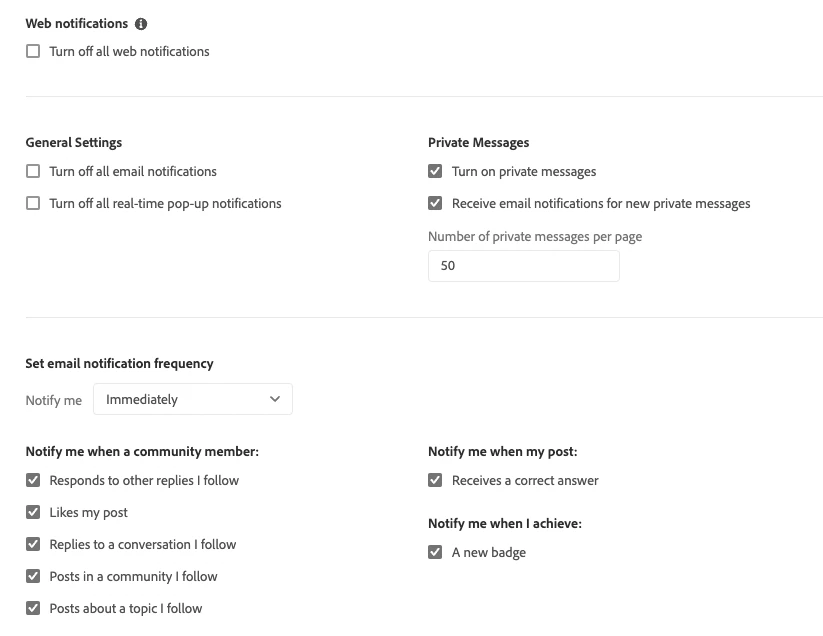Open the Notify me frequency dropdown
This screenshot has width=823, height=636.
(192, 399)
